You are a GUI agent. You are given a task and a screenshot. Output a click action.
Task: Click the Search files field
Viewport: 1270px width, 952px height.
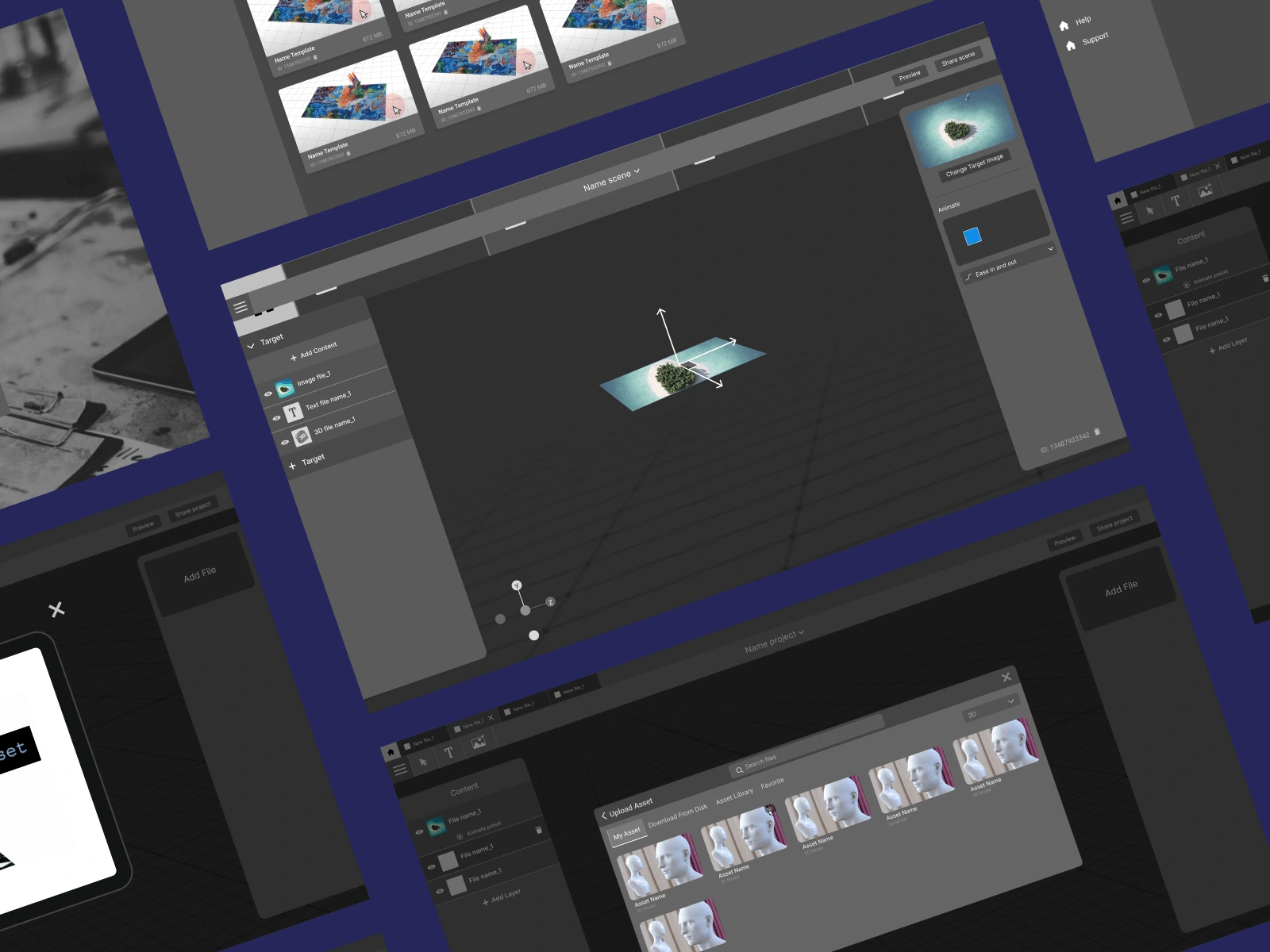(806, 747)
